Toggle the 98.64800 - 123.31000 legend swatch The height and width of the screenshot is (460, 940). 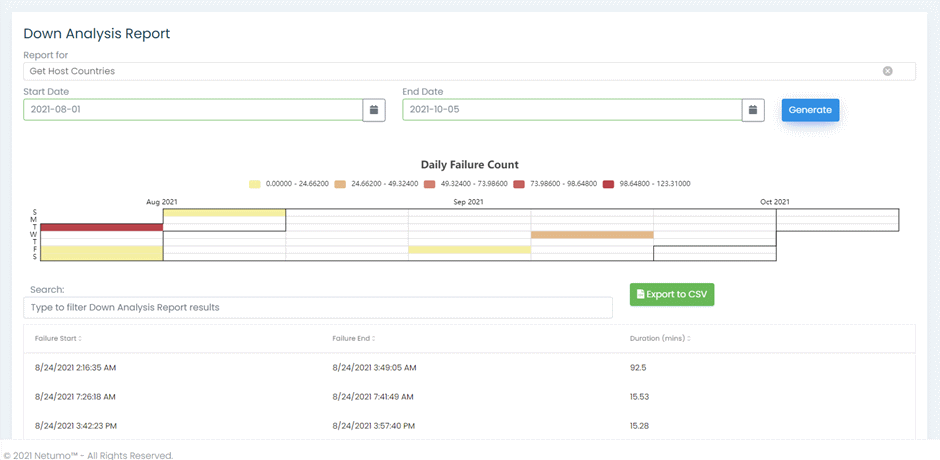(x=608, y=184)
